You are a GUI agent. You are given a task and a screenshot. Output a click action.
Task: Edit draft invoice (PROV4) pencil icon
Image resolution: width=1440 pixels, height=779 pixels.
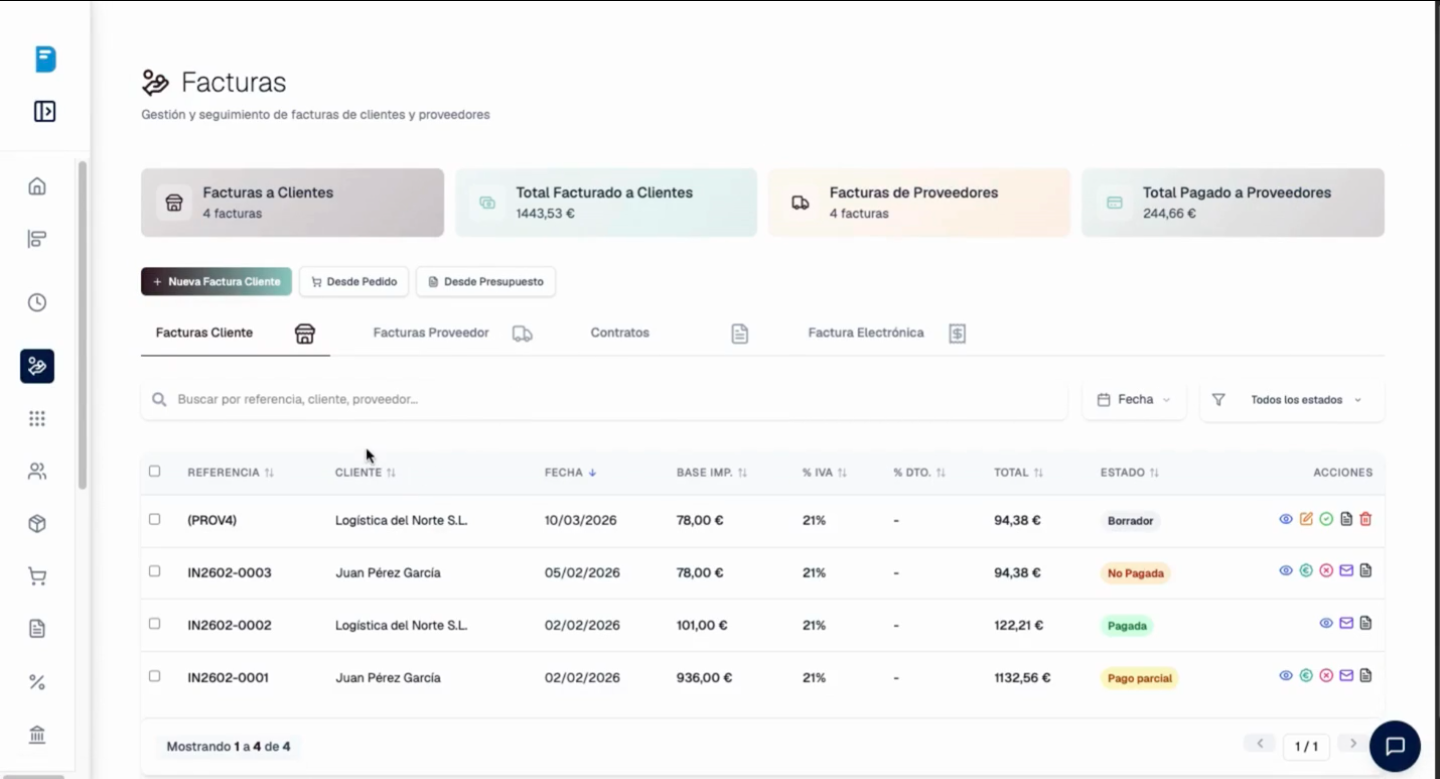tap(1306, 519)
